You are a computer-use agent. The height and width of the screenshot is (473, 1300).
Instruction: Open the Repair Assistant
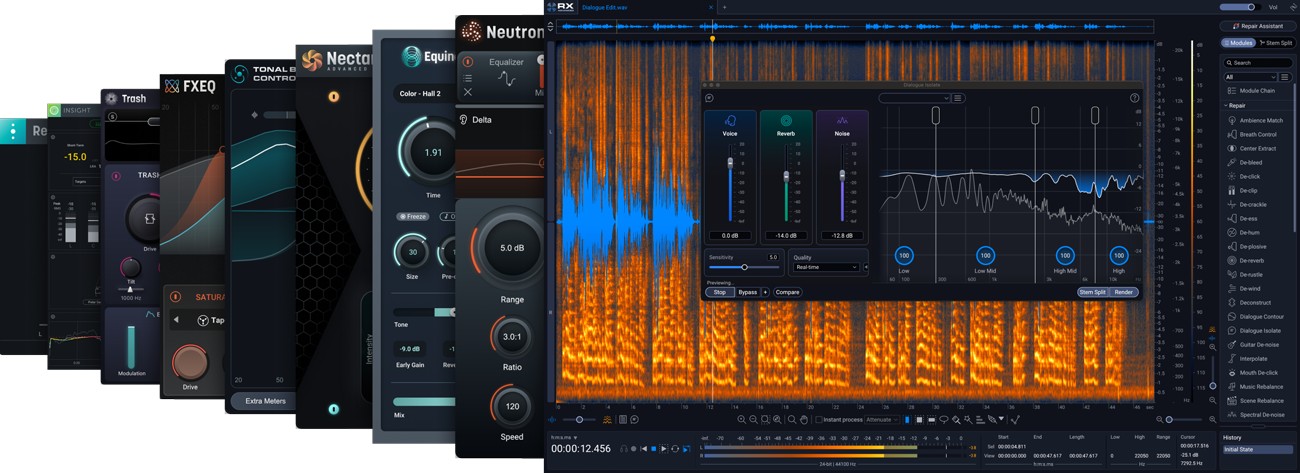pyautogui.click(x=1258, y=26)
